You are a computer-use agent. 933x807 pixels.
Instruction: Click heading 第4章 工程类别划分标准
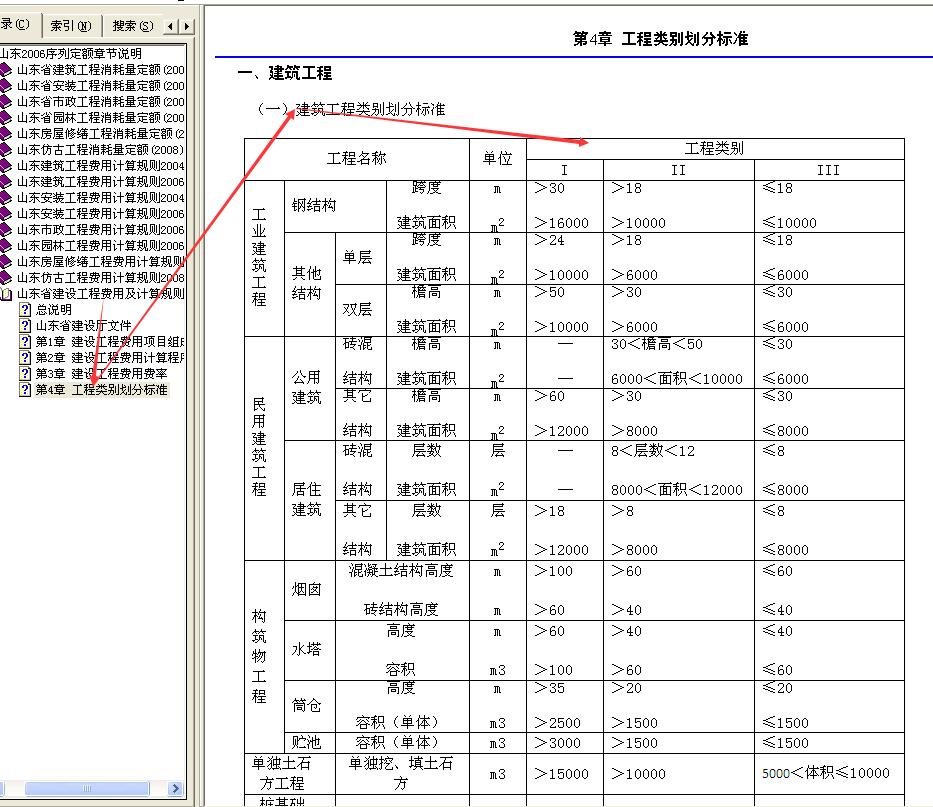(x=660, y=39)
